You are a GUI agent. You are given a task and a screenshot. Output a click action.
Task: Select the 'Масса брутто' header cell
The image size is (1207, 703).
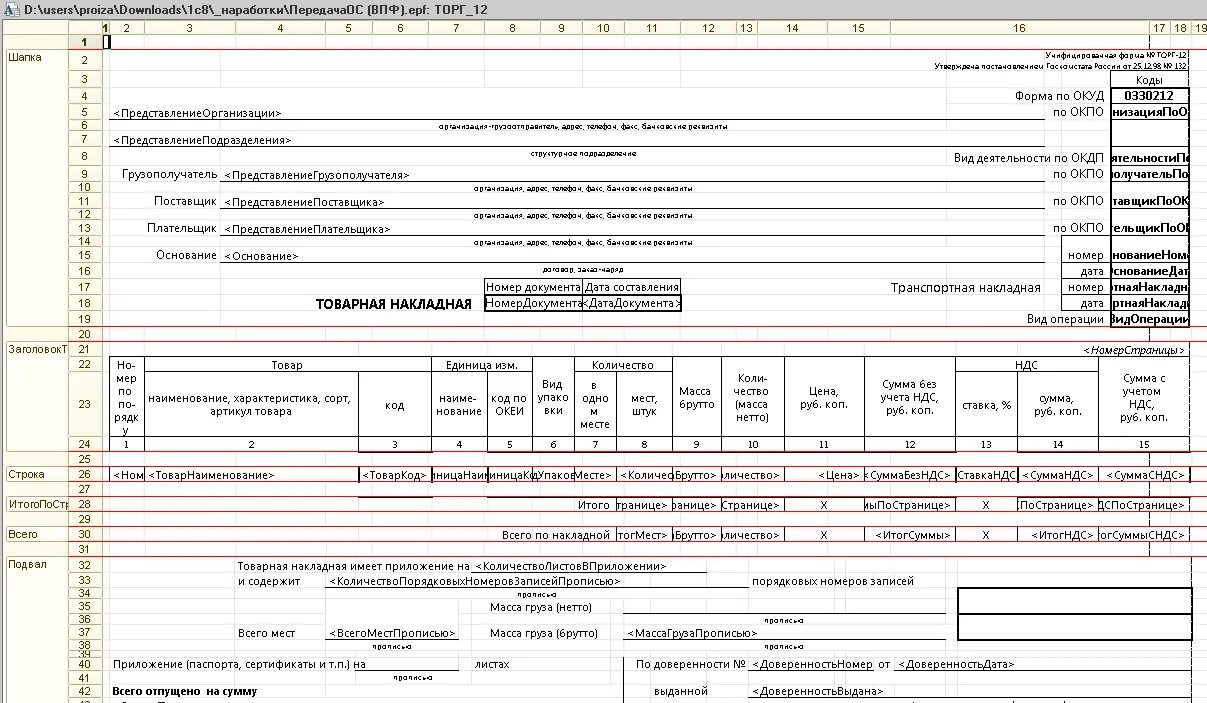click(x=695, y=398)
